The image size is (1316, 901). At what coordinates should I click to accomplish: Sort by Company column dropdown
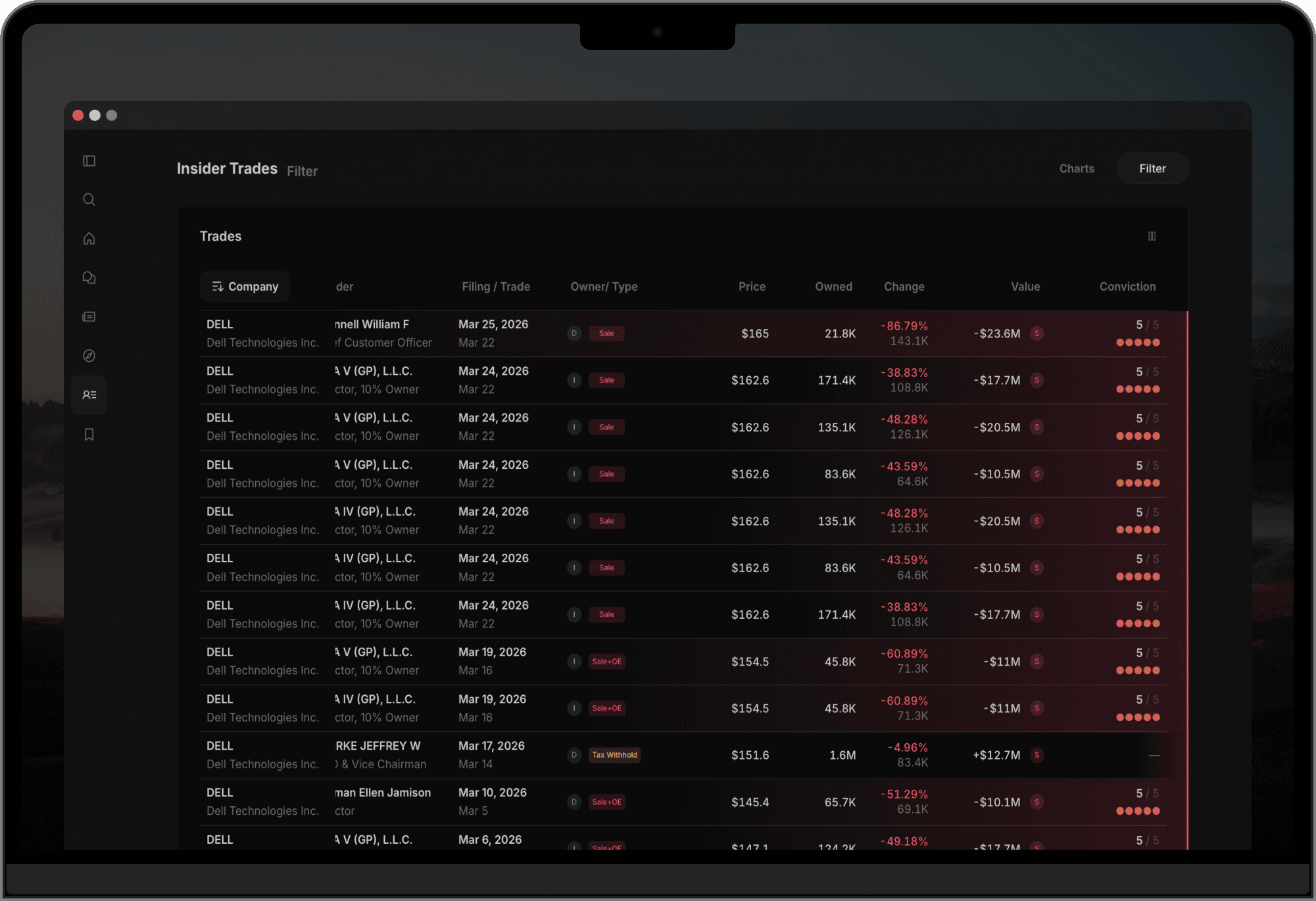(x=245, y=287)
